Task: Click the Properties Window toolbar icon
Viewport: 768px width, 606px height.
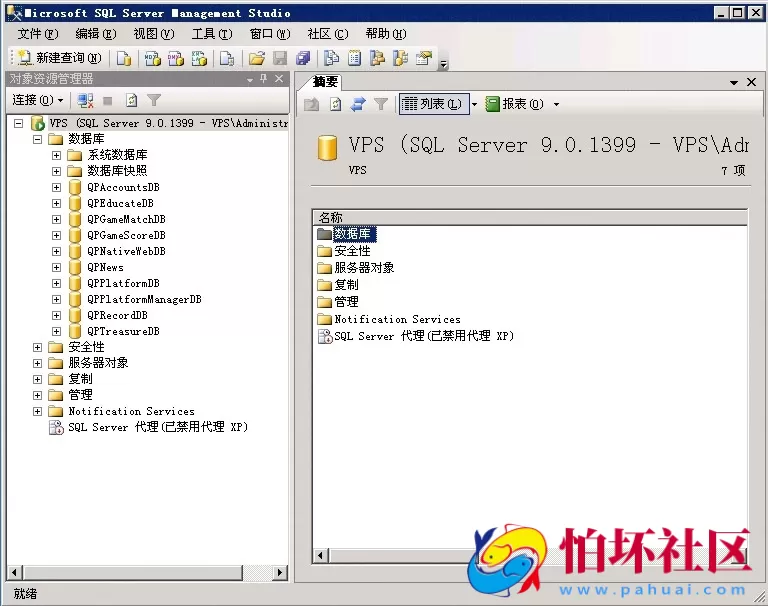Action: point(424,58)
